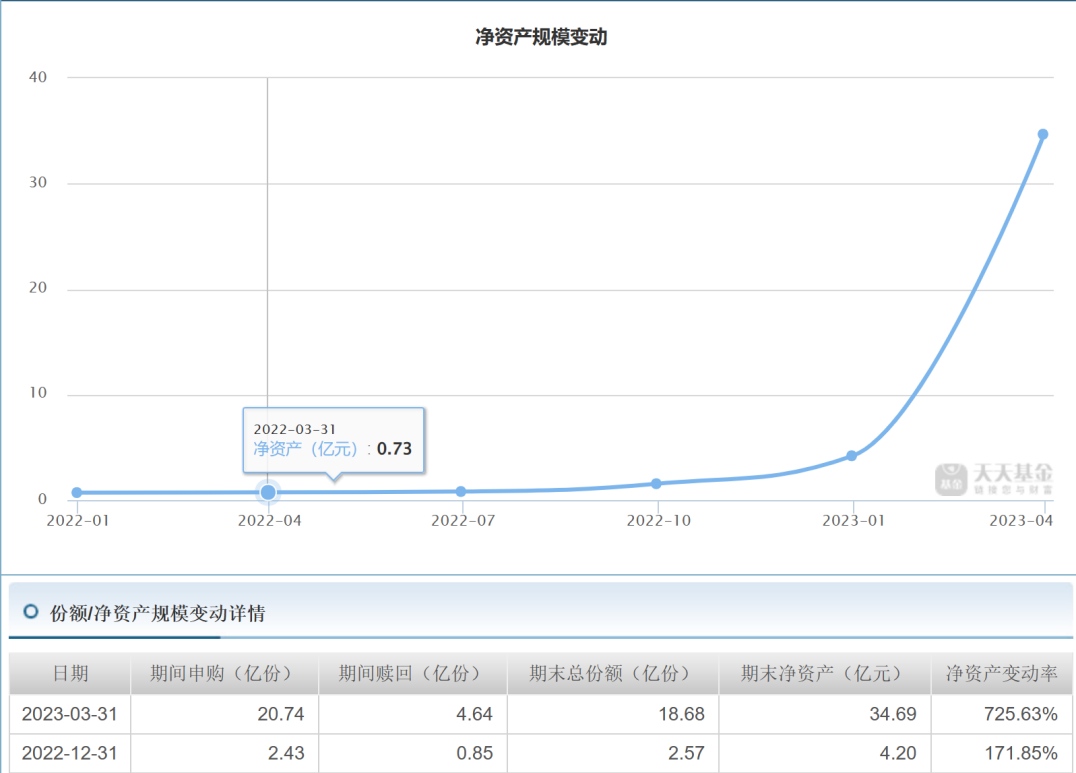The image size is (1076, 773).
Task: Click the final data point near 2023-04
Action: tap(1042, 134)
